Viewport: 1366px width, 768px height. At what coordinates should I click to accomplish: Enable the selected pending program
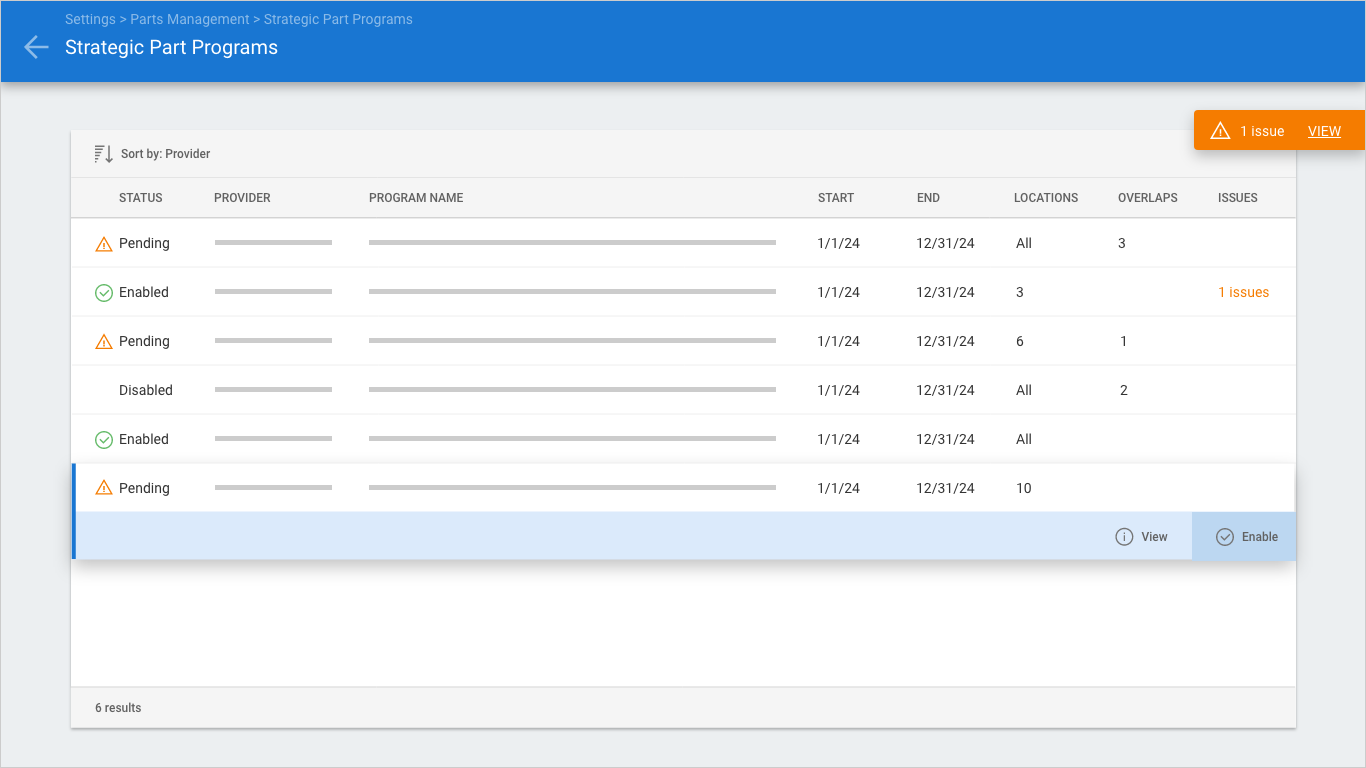pos(1244,537)
